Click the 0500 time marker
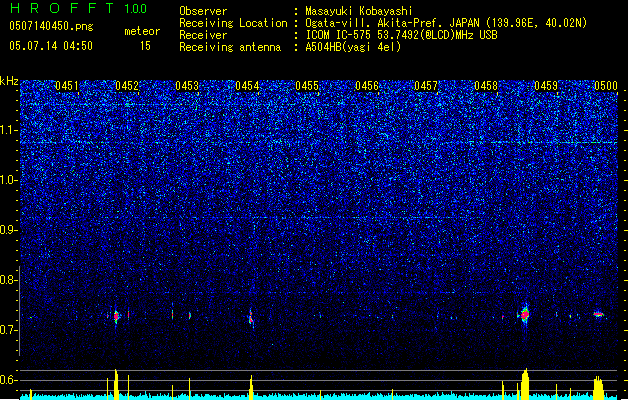629x400 pixels. (606, 86)
